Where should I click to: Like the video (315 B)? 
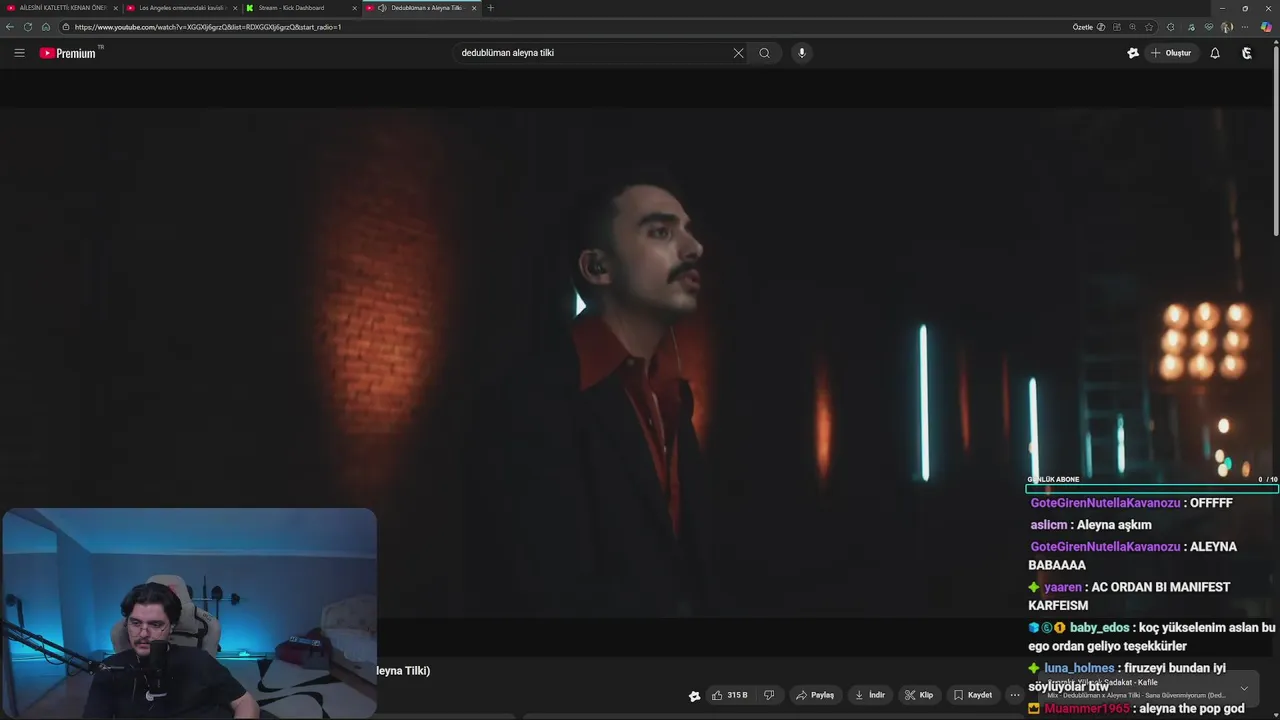730,695
